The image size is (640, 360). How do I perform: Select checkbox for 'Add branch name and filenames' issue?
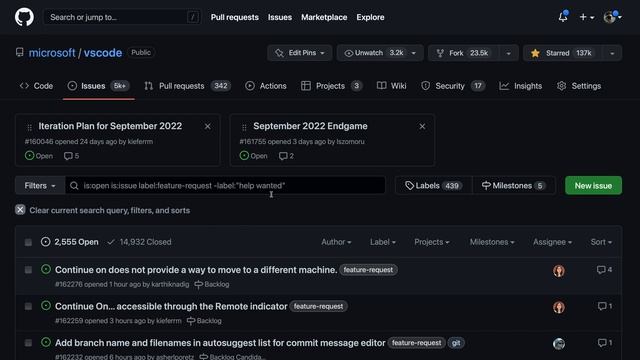pos(28,343)
